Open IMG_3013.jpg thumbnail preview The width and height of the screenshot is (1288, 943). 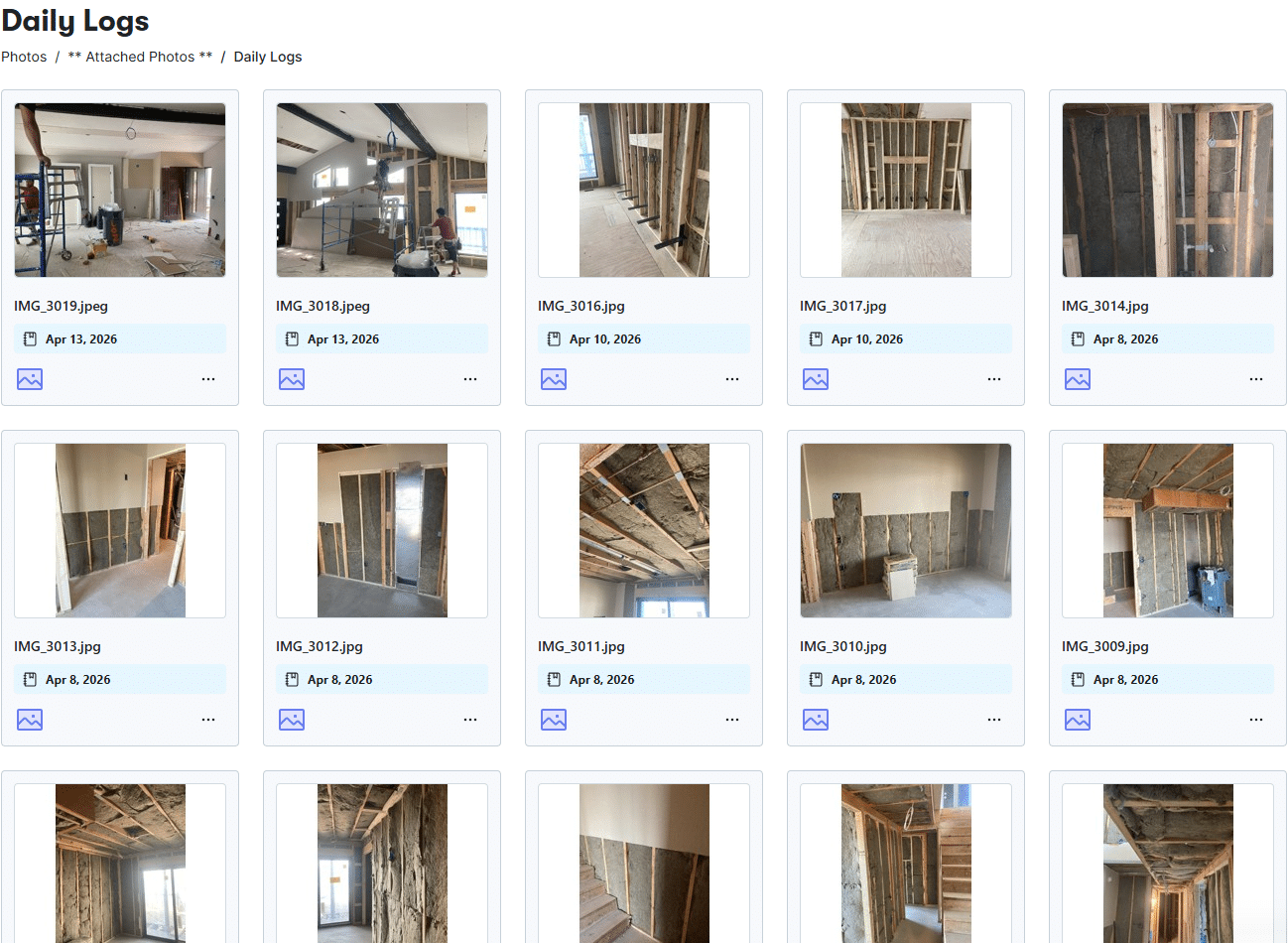pos(120,530)
